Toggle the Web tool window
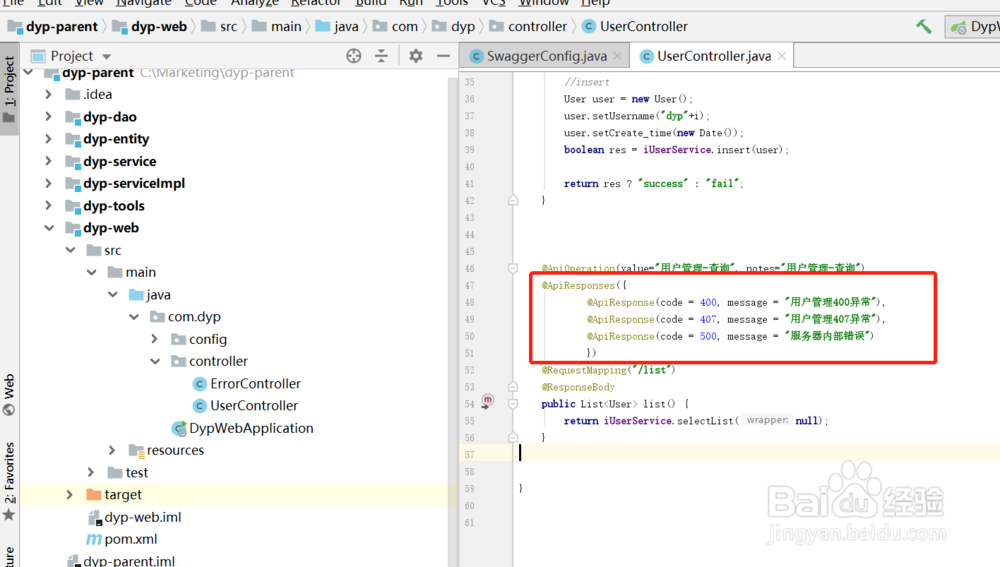The height and width of the screenshot is (567, 1000). pos(9,395)
